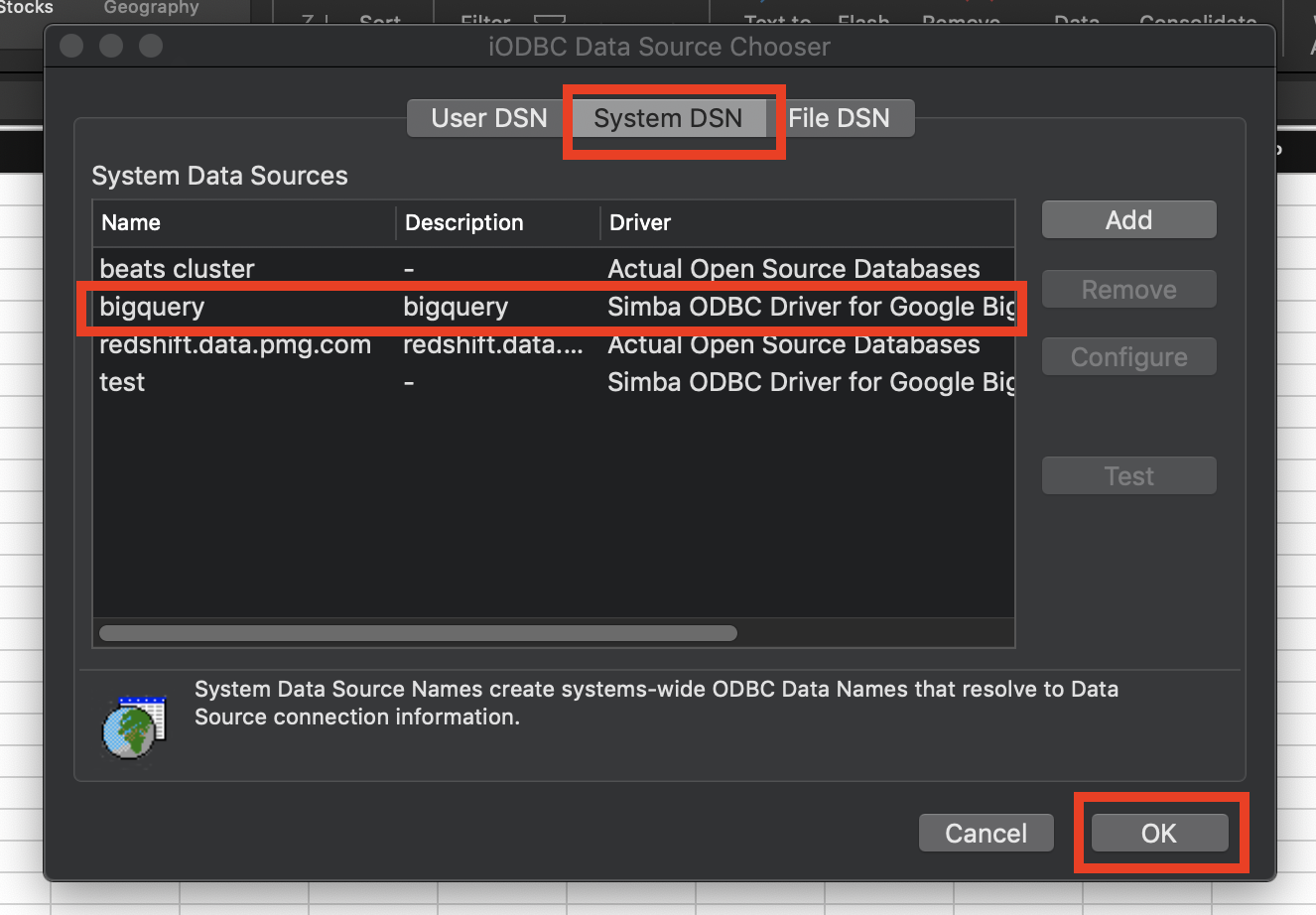
Task: Click the Configure button
Action: click(x=1128, y=357)
